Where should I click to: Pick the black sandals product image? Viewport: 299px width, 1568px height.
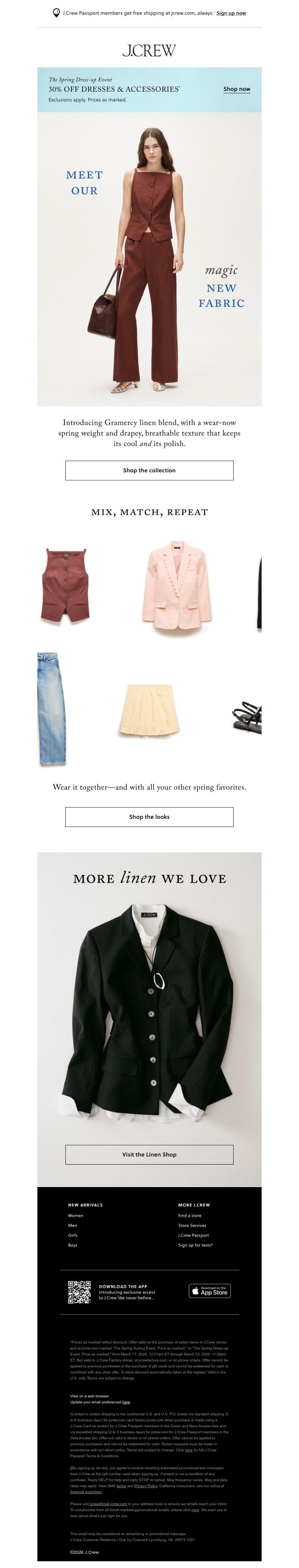[247, 716]
